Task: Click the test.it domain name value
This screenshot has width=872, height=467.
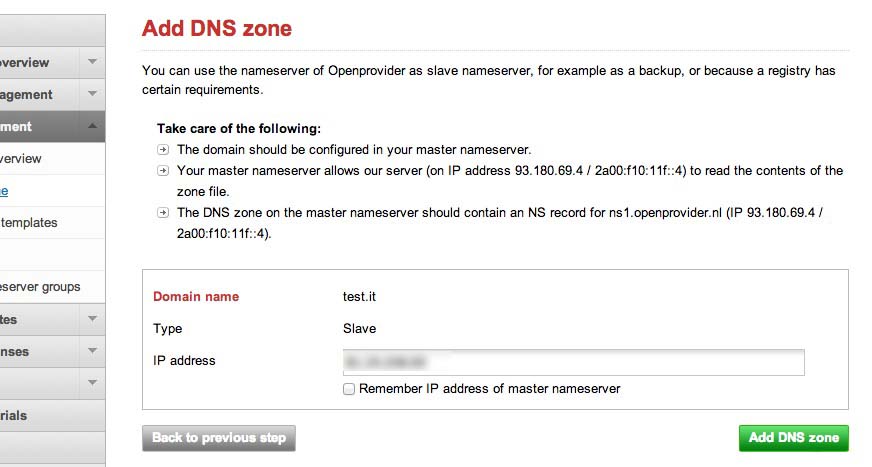Action: click(360, 297)
